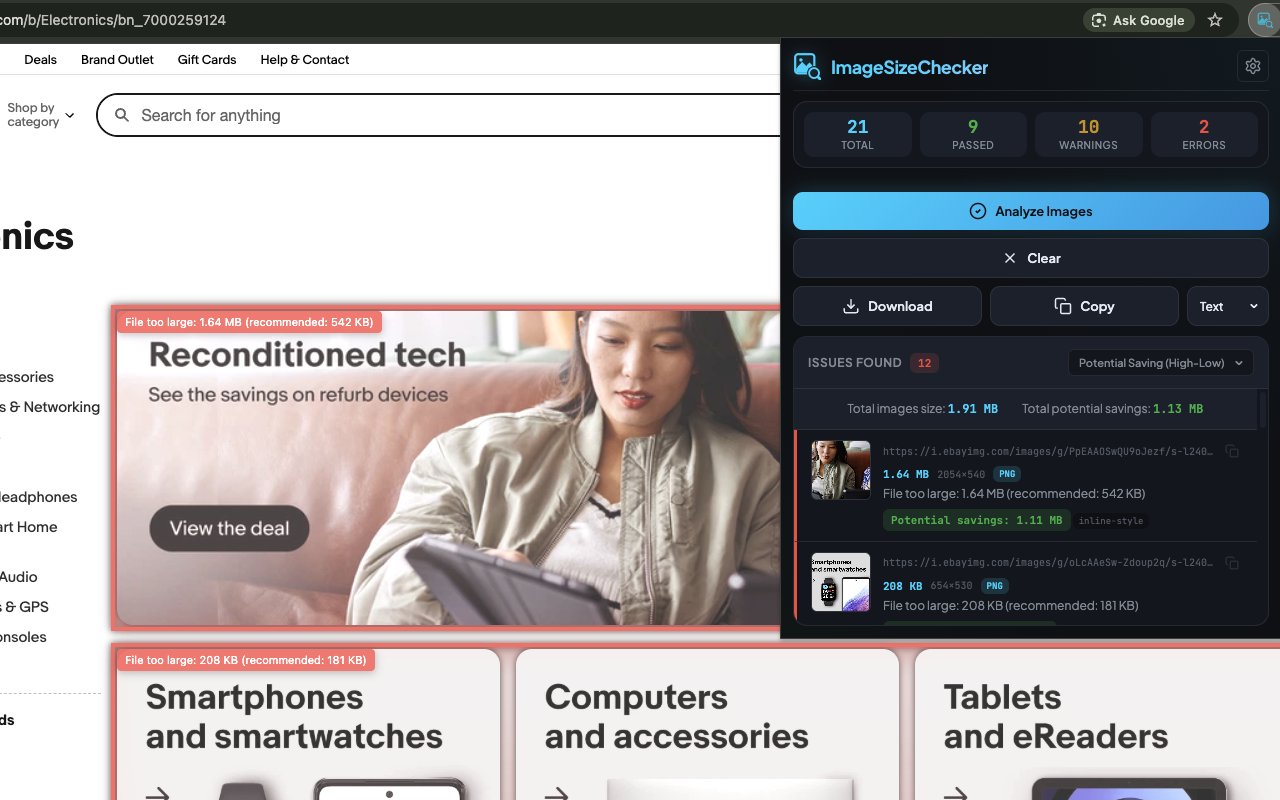Click the search magnifier icon
This screenshot has width=1280, height=800.
[122, 115]
